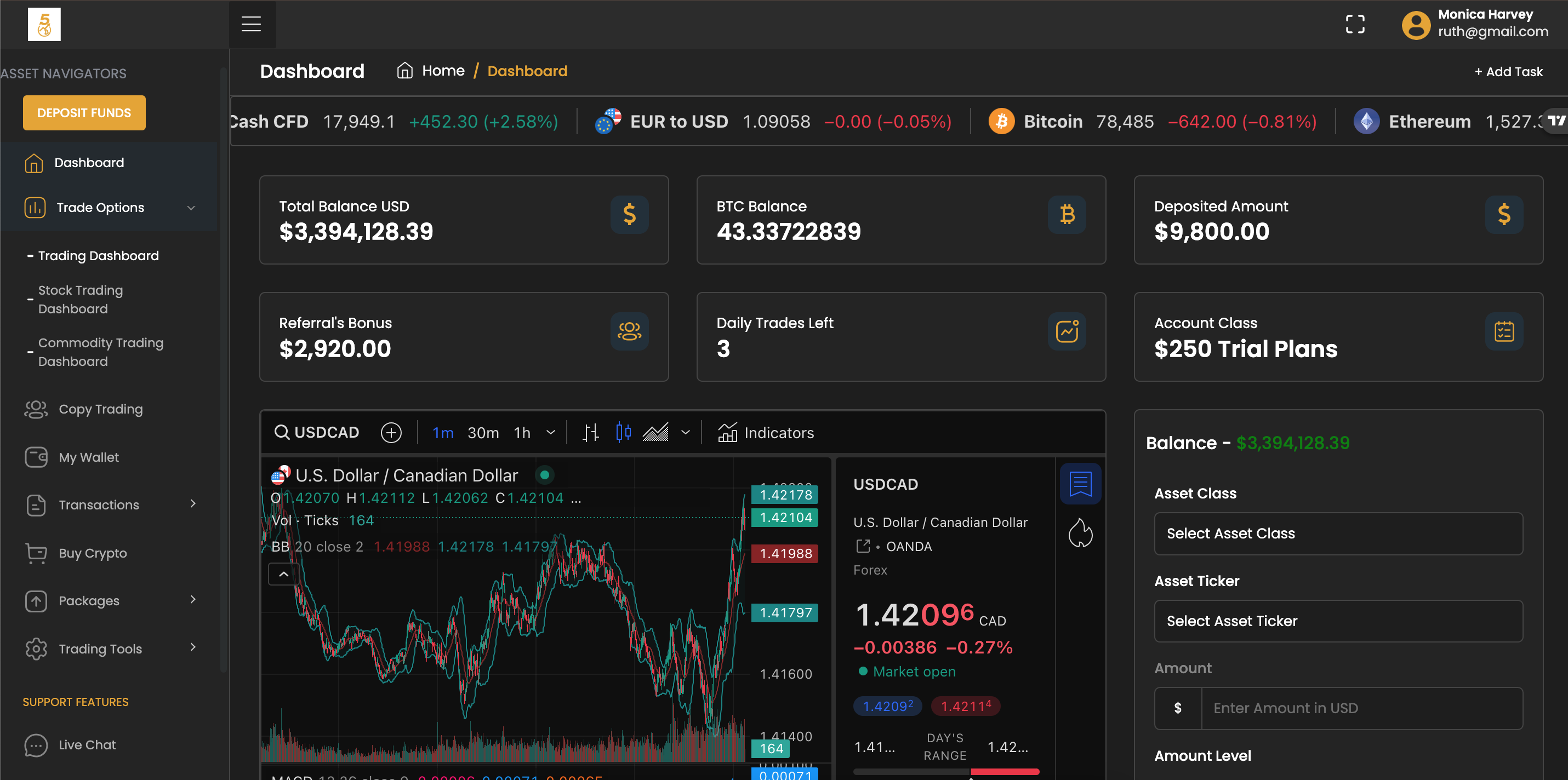Click the Total Balance USD dollar icon
This screenshot has width=1568, height=780.
629,214
